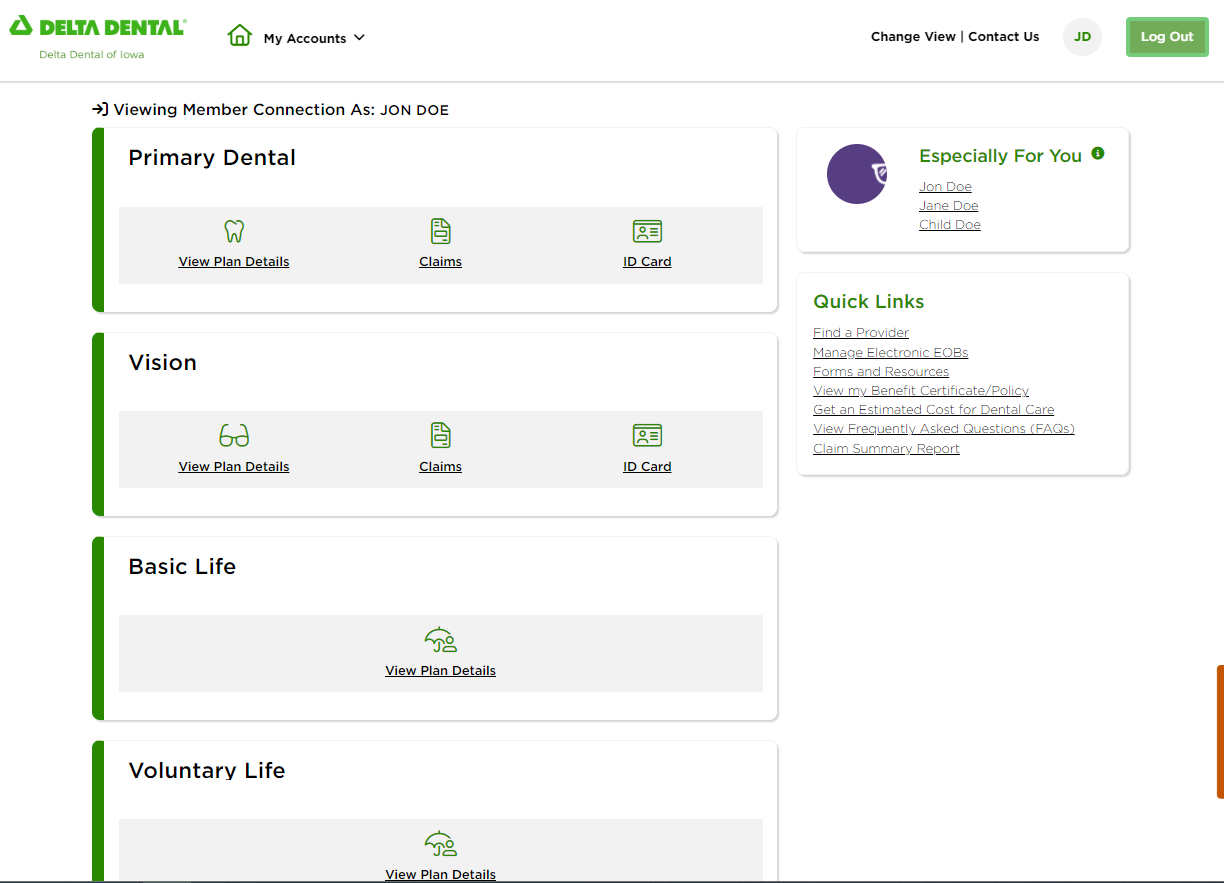Click the umbrella icon under Voluntary Life
1224x883 pixels.
[x=440, y=844]
